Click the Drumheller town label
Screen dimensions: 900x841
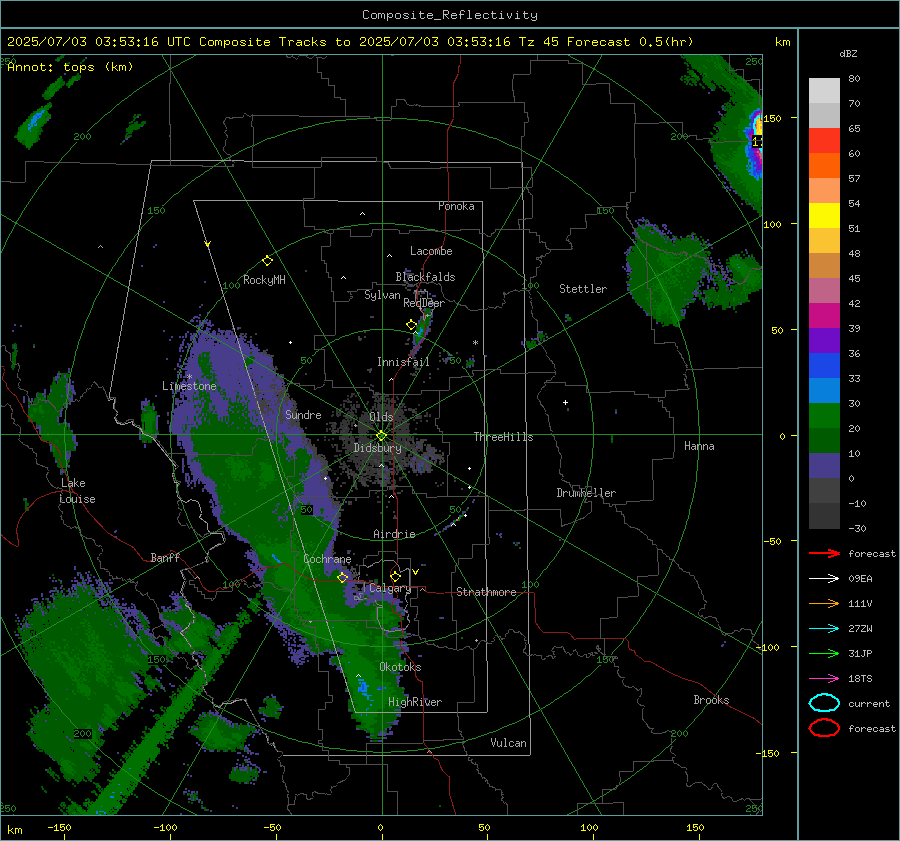586,493
